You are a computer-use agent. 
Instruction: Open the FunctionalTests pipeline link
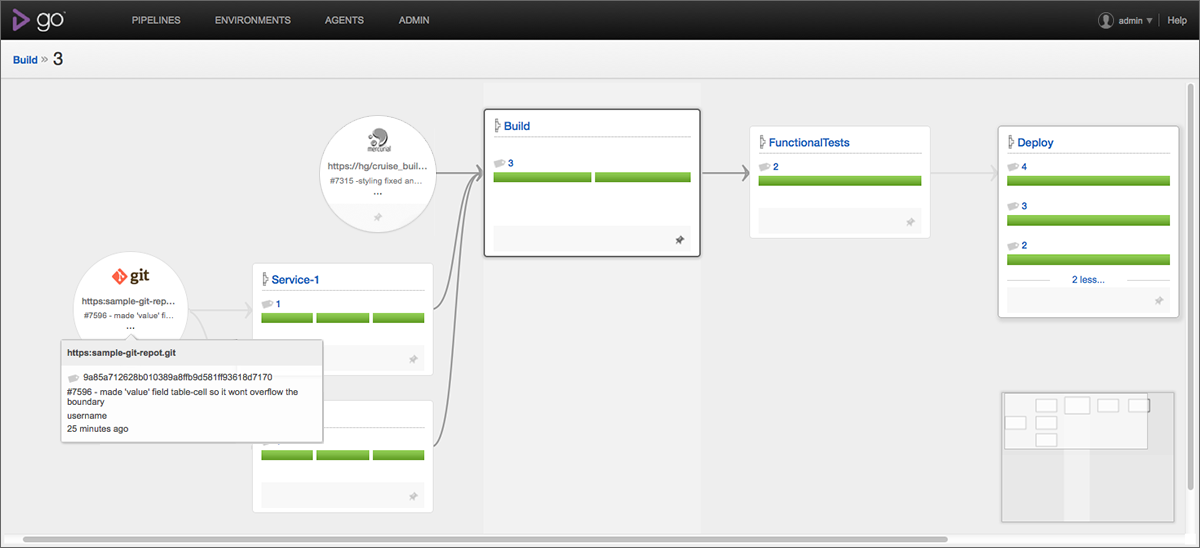coord(809,142)
